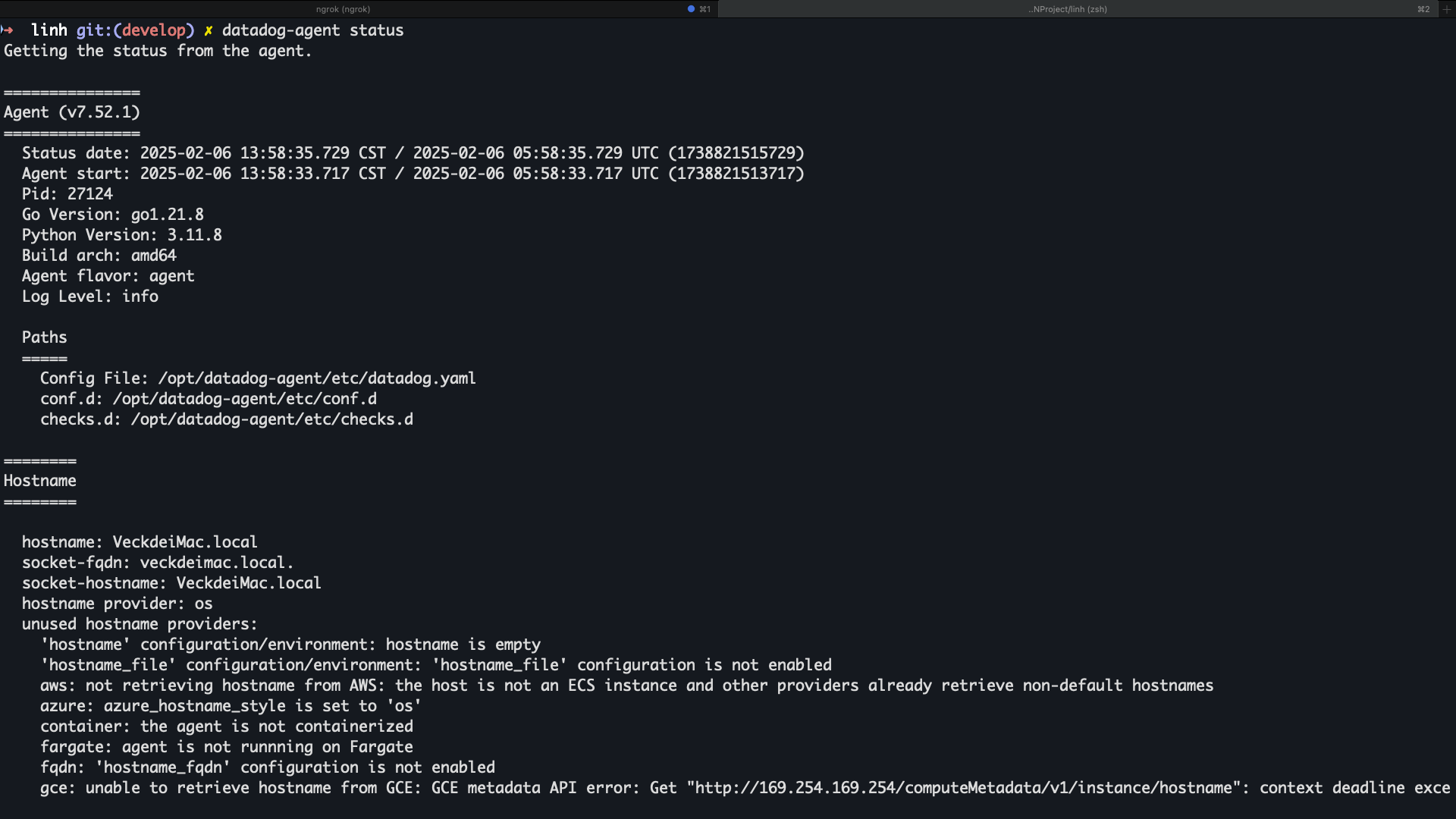Image resolution: width=1456 pixels, height=819 pixels.
Task: Click the GCE metadata hostname URL
Action: tap(963, 788)
